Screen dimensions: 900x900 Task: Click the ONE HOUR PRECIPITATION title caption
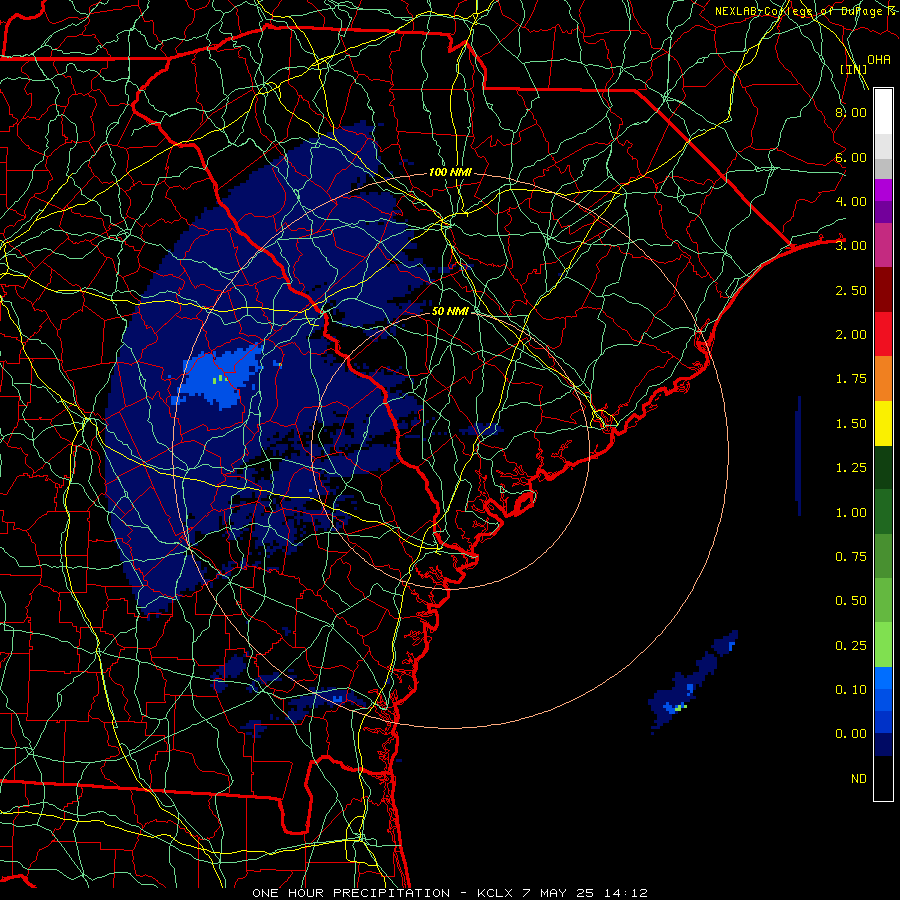coord(449,893)
